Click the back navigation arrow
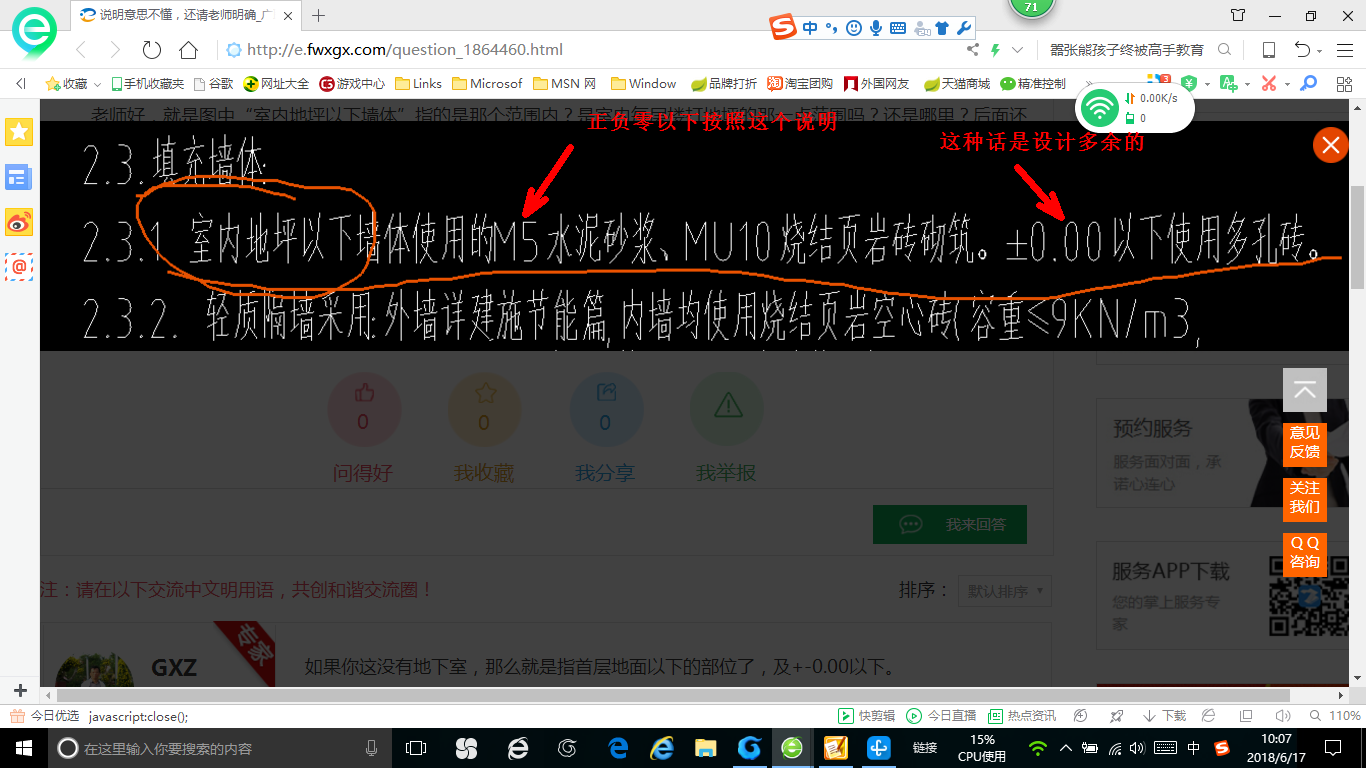Viewport: 1366px width, 768px height. click(x=82, y=50)
